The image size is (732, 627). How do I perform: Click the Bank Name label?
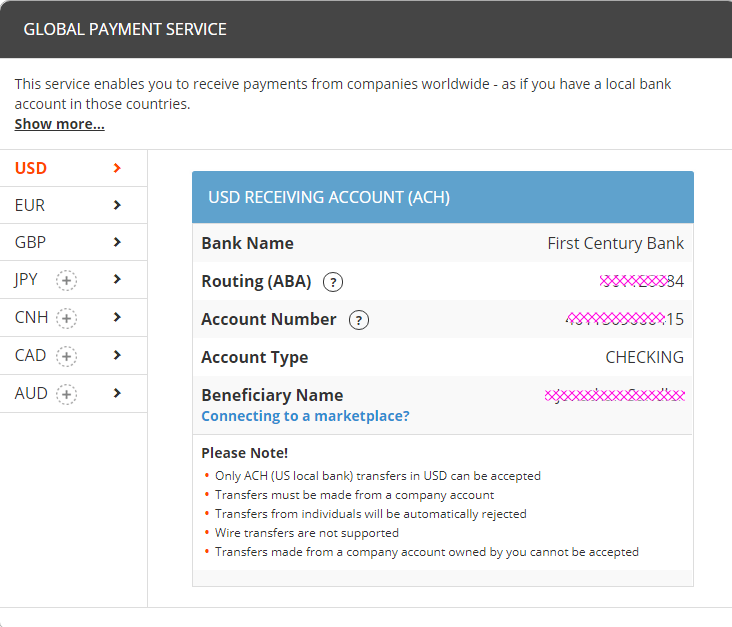pyautogui.click(x=247, y=243)
